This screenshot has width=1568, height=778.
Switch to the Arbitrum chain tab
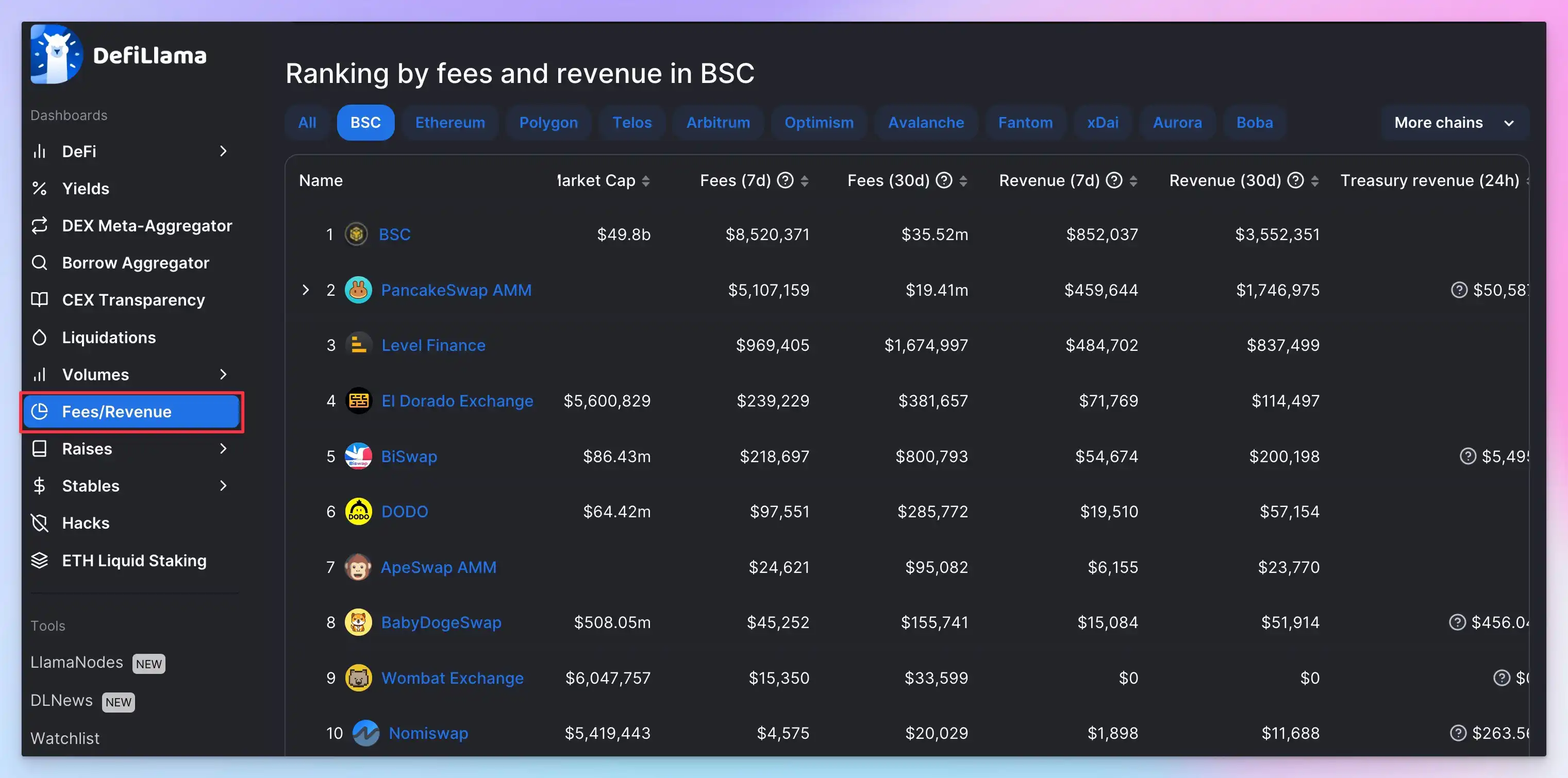pyautogui.click(x=718, y=122)
